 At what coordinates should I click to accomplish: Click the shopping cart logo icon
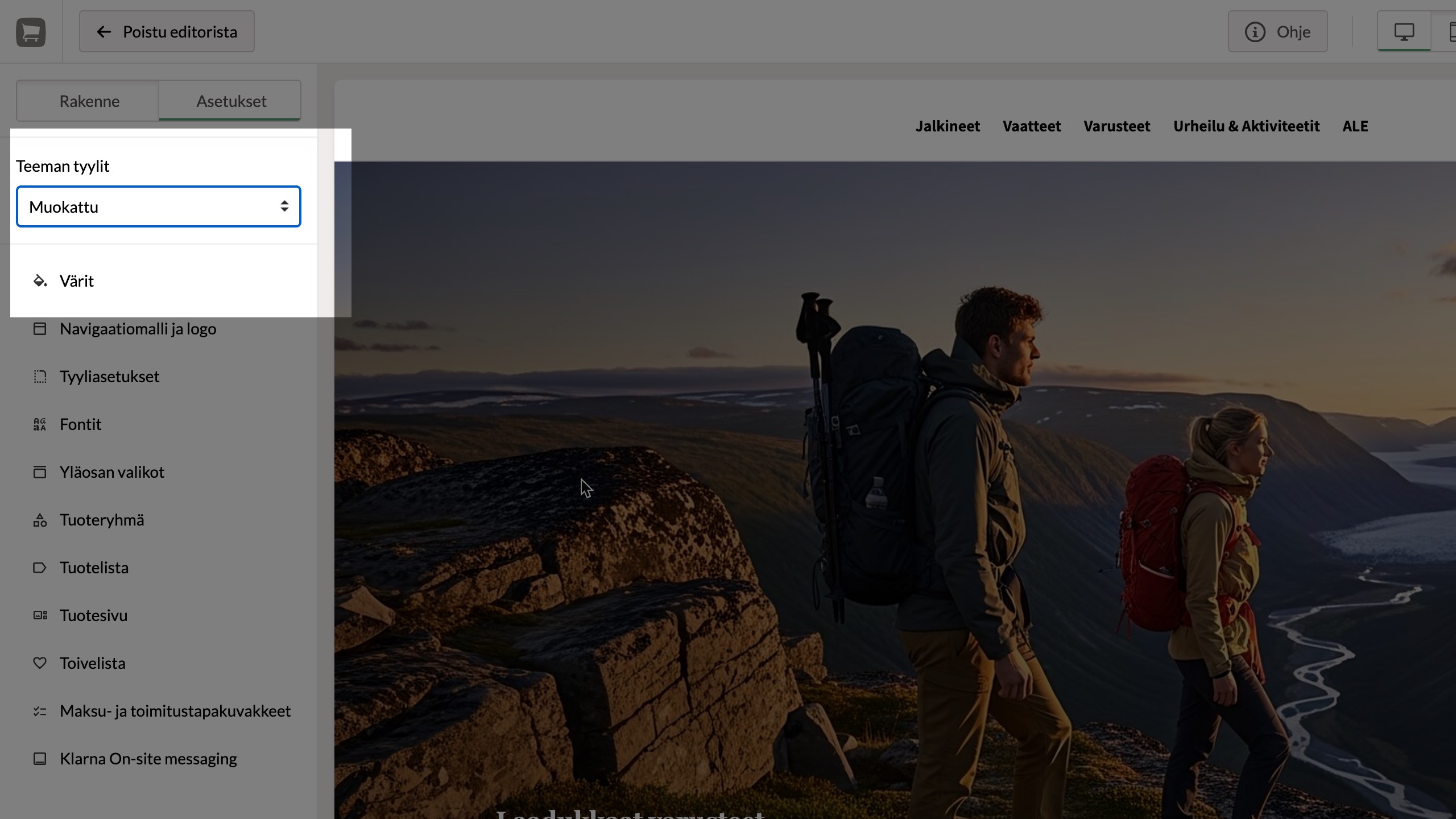pos(31,32)
